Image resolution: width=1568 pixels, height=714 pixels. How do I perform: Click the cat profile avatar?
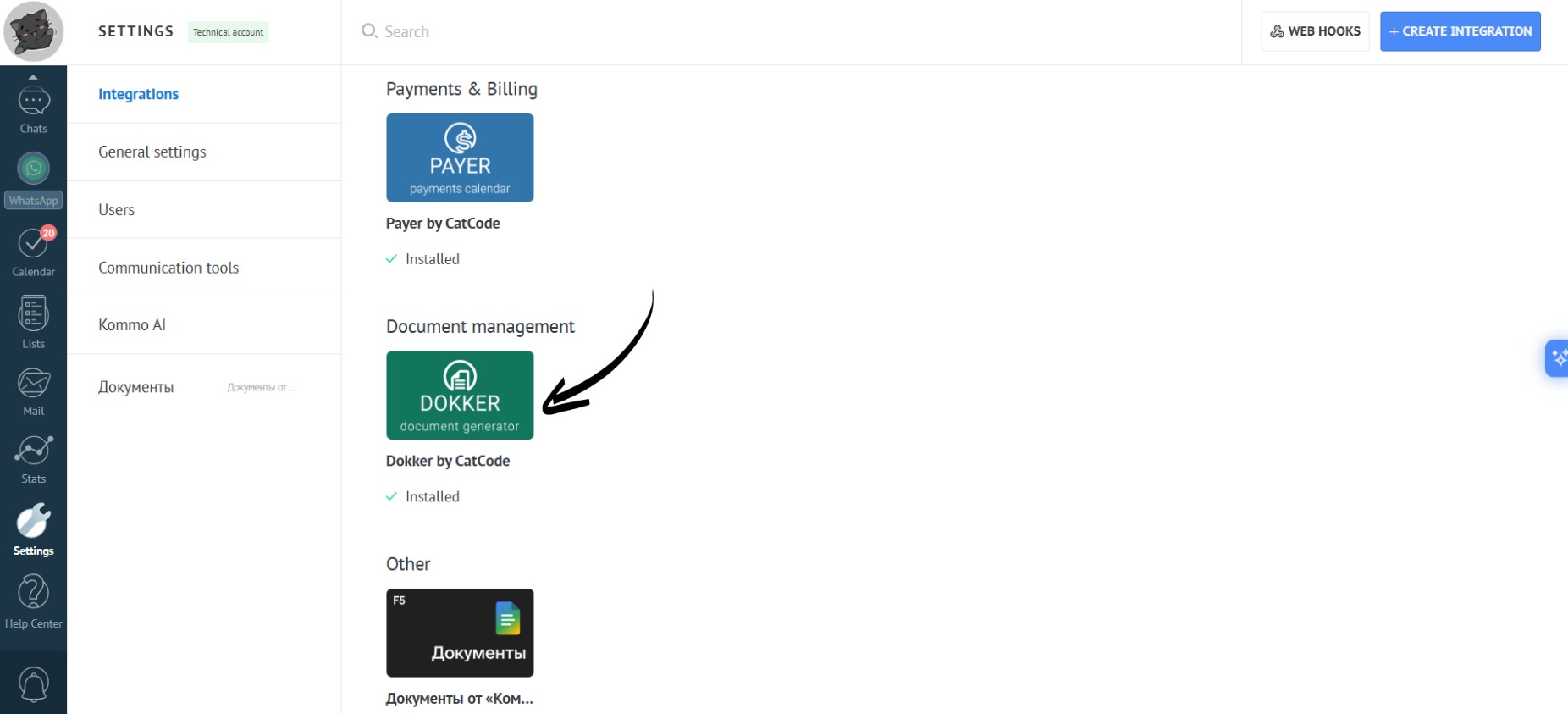[33, 31]
